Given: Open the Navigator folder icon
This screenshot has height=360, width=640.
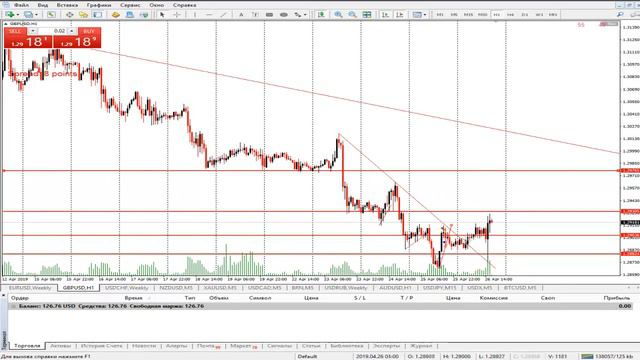Looking at the screenshot, I should [83, 15].
